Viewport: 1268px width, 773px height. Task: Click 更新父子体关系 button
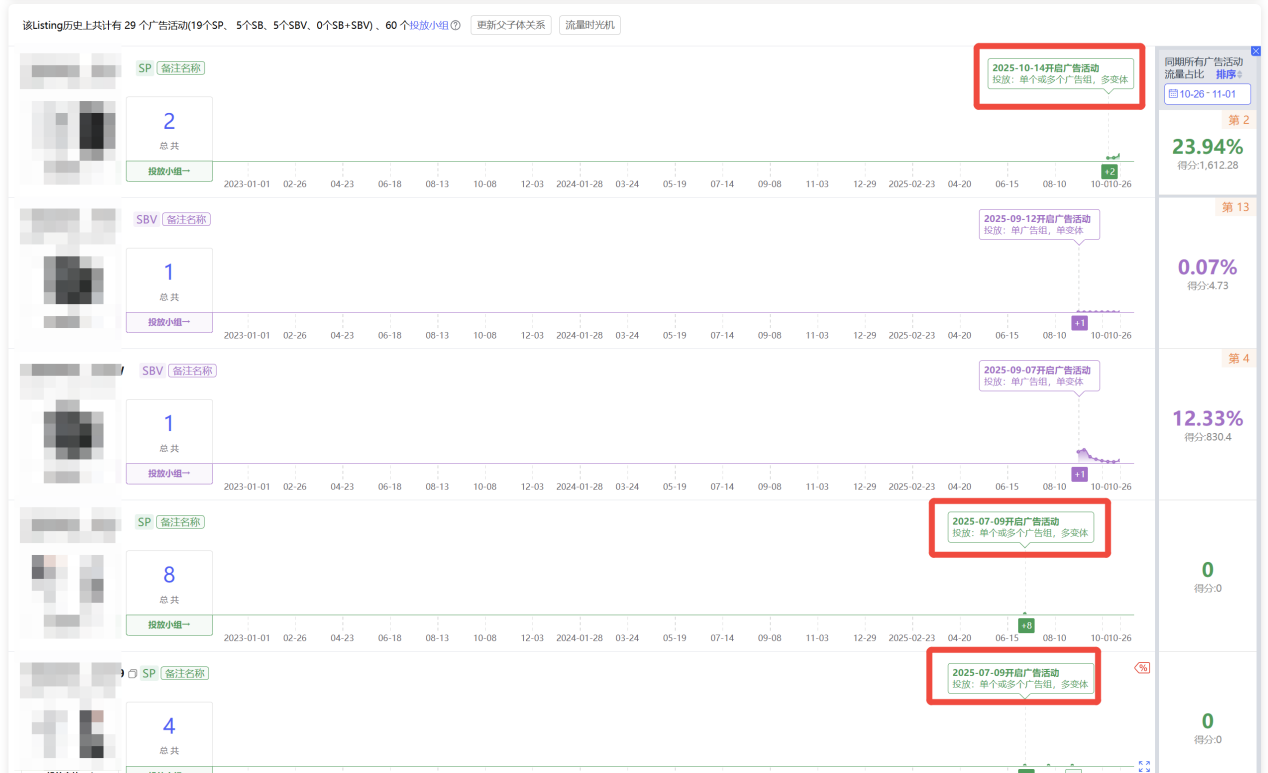(x=510, y=25)
